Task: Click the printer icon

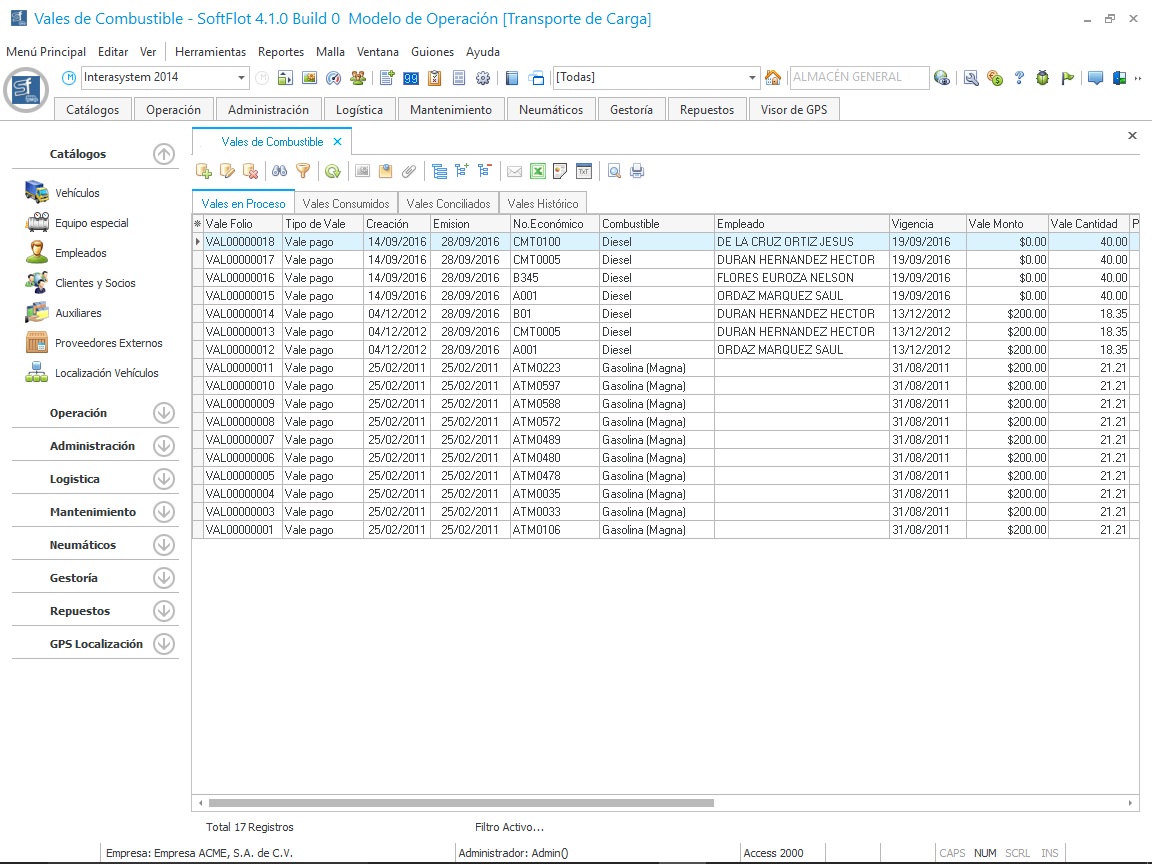Action: click(x=637, y=171)
